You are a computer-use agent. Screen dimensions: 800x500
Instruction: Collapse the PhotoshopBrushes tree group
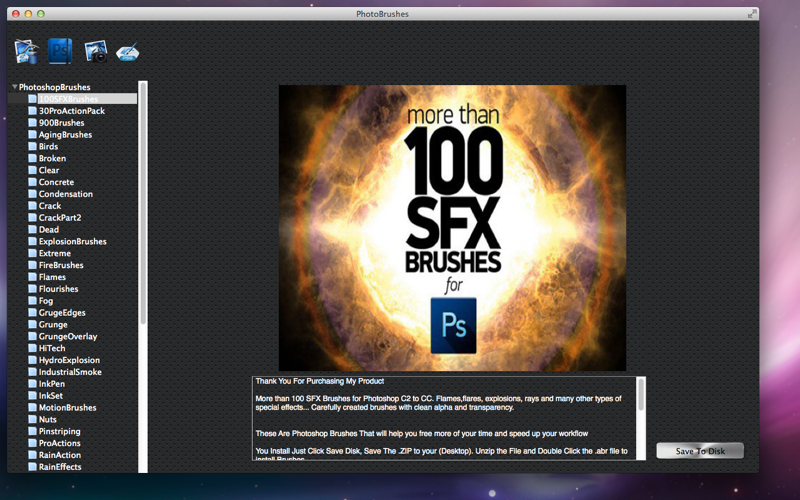click(15, 87)
